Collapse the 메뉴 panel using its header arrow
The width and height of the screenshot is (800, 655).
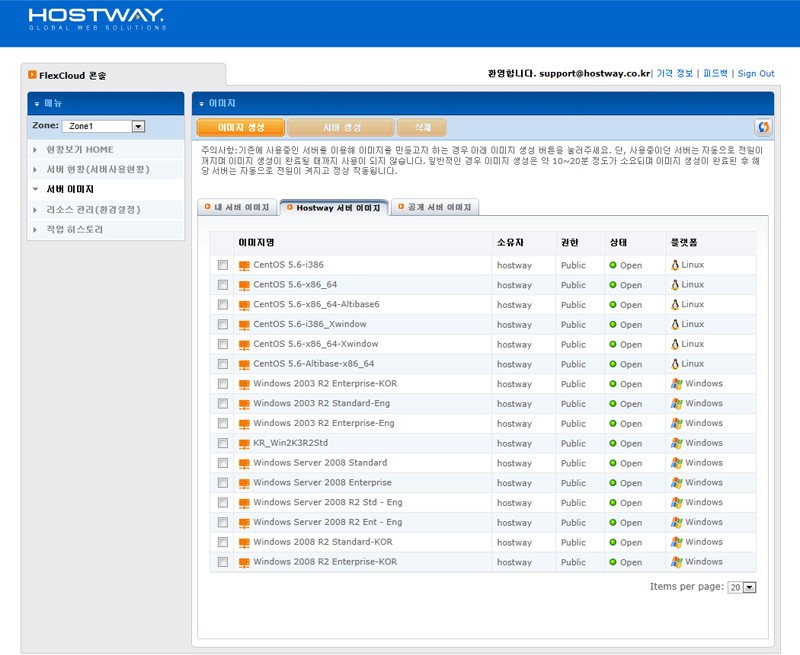click(36, 104)
